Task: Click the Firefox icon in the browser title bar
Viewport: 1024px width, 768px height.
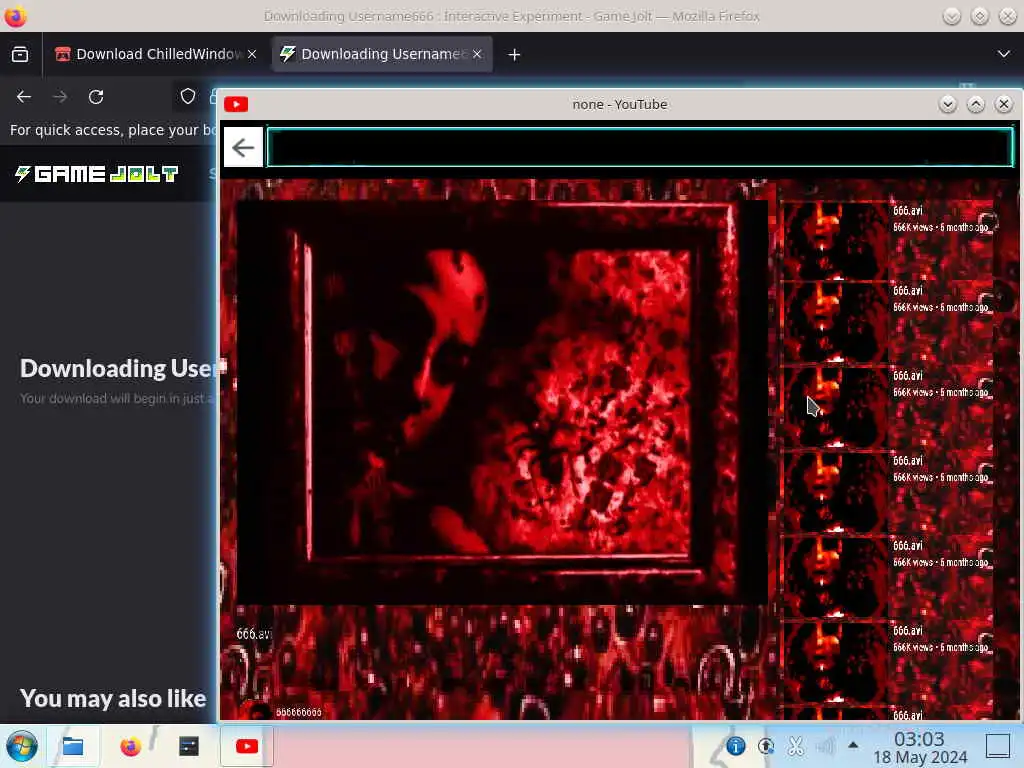Action: [x=15, y=16]
